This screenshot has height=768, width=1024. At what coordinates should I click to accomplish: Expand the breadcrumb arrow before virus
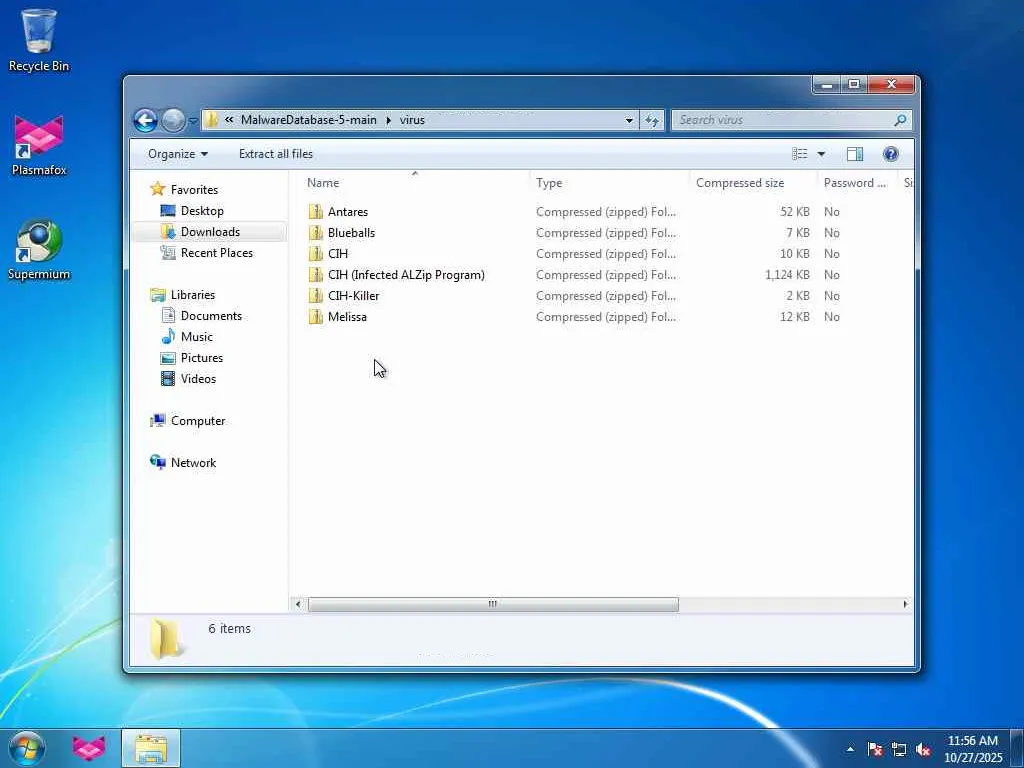click(x=389, y=120)
